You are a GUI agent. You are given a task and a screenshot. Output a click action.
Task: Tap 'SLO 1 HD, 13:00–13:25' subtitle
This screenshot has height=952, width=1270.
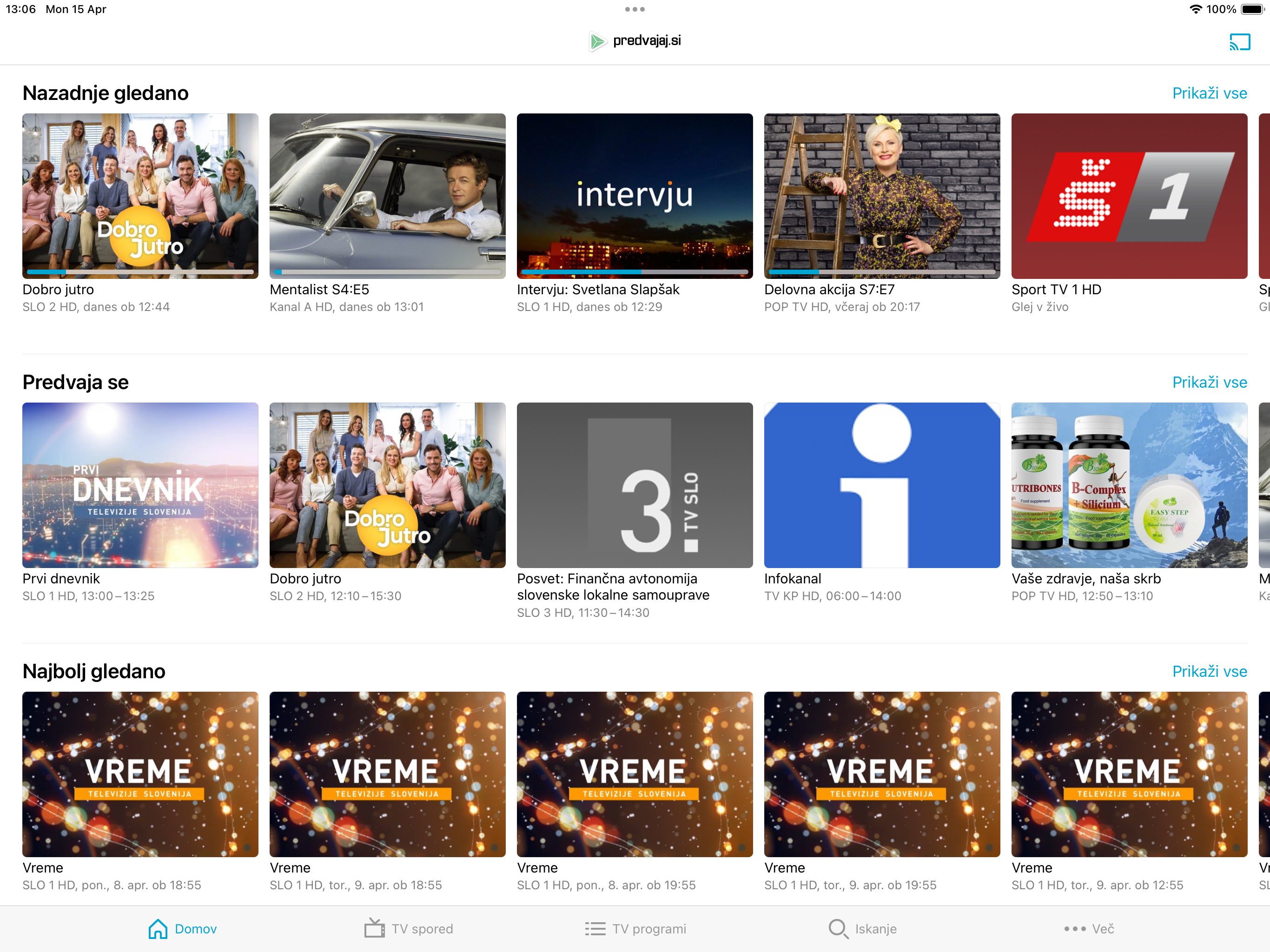[88, 596]
